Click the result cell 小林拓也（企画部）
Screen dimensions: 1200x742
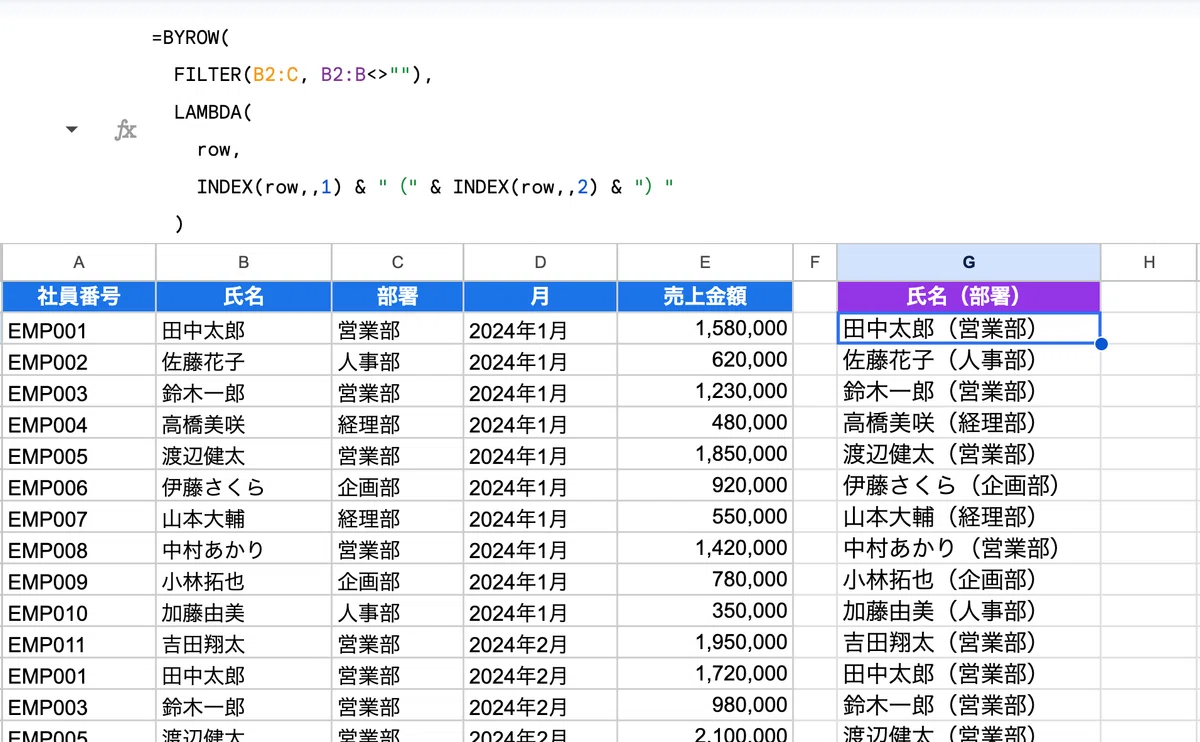(968, 581)
